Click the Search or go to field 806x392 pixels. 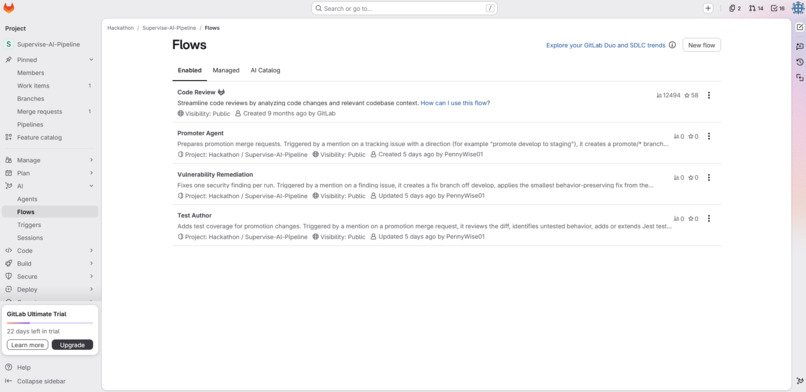pos(404,8)
